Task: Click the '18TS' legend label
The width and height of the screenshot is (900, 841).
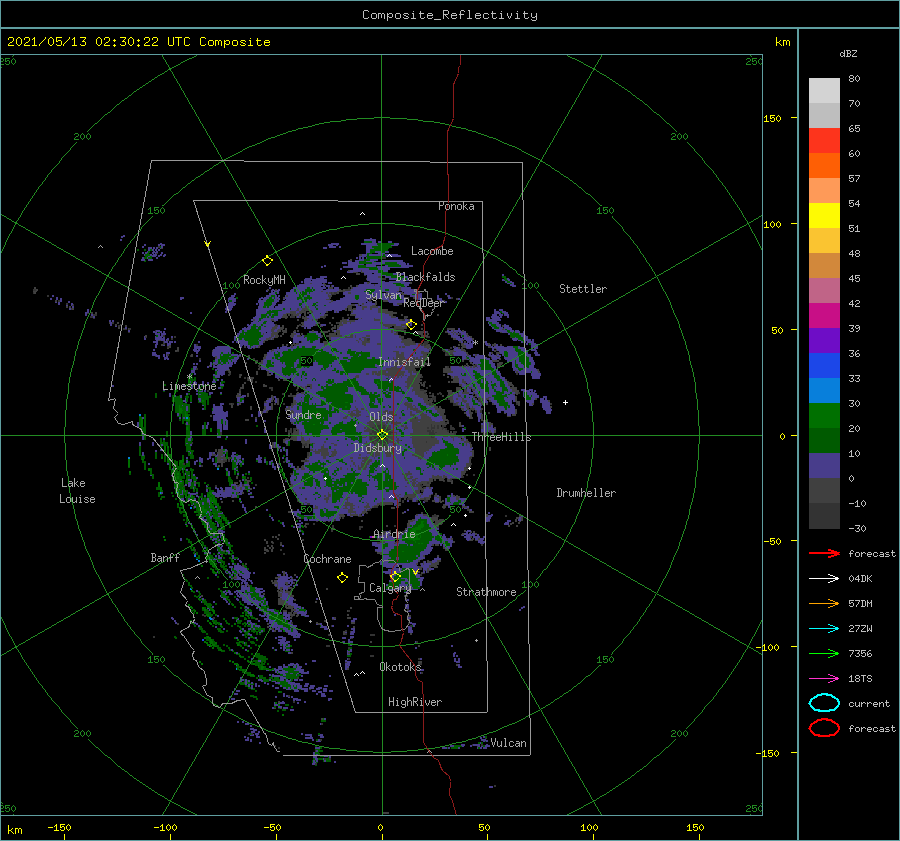Action: (x=860, y=679)
